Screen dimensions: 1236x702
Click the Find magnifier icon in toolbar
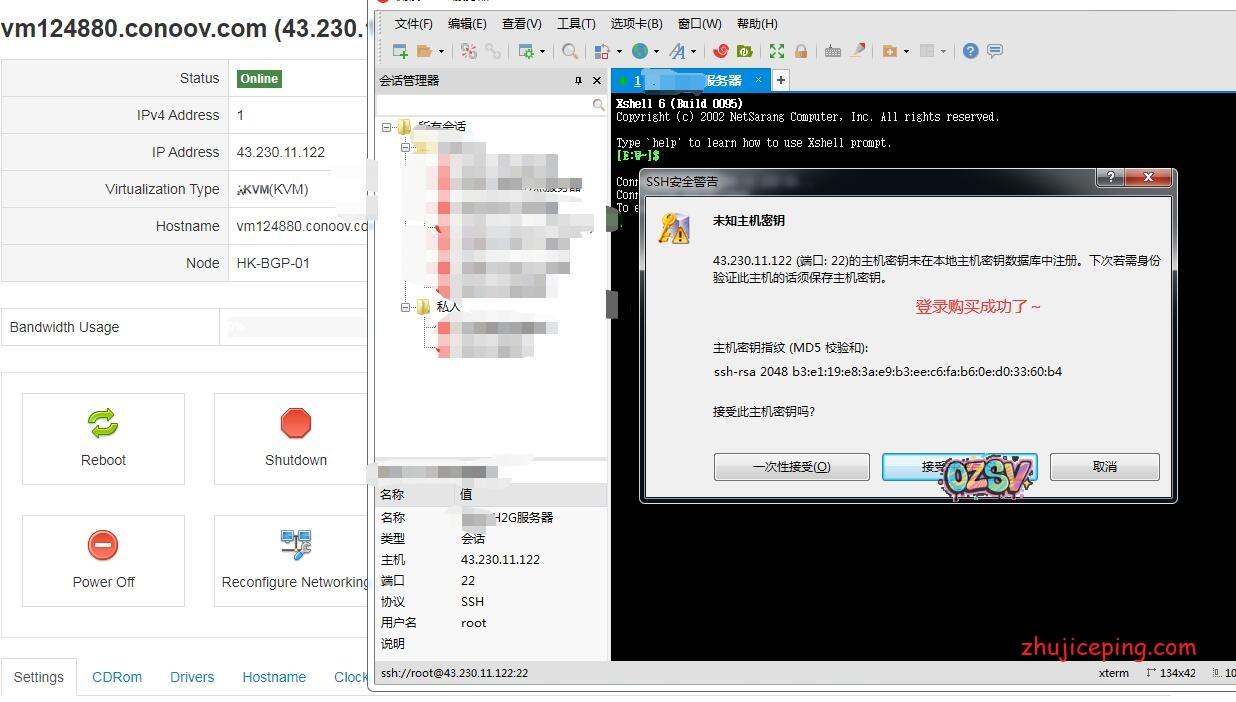569,51
